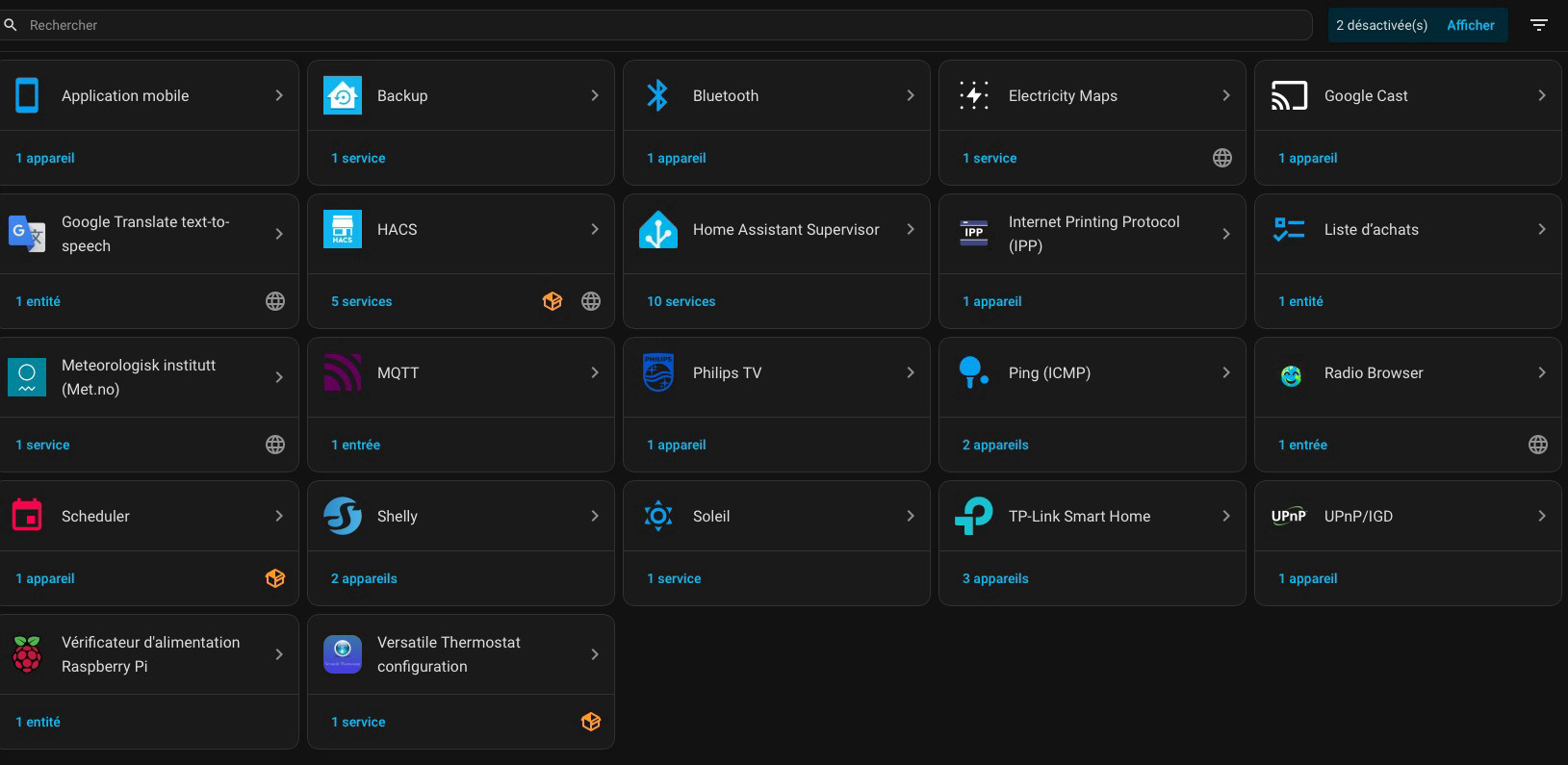Select the Philips TV logo icon
The height and width of the screenshot is (765, 1568).
658,372
